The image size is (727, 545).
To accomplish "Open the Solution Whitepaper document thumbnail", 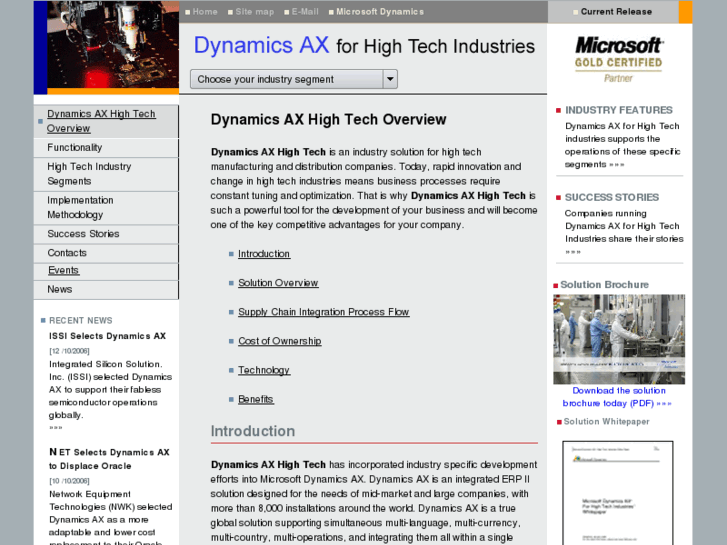I will coord(617,492).
